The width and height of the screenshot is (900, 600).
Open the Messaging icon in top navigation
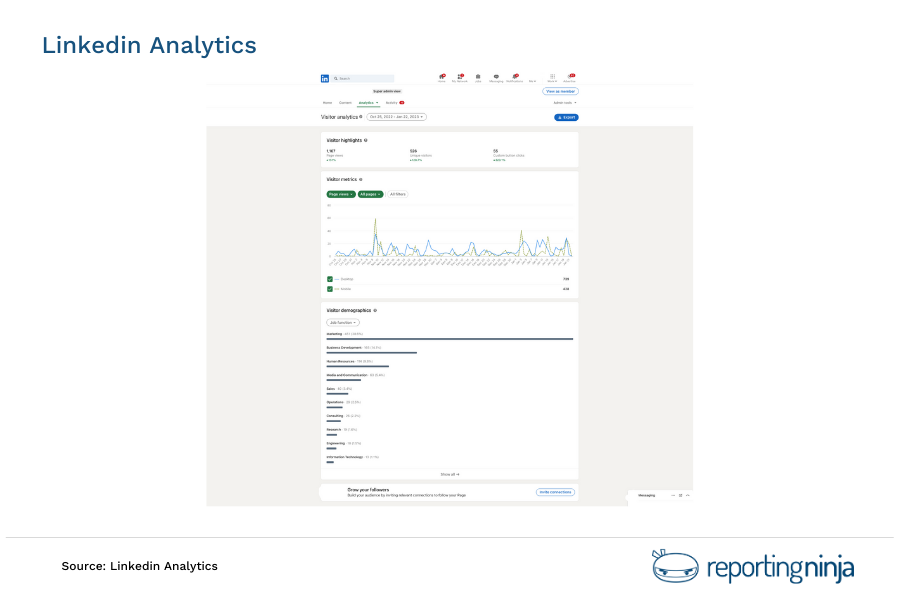495,77
